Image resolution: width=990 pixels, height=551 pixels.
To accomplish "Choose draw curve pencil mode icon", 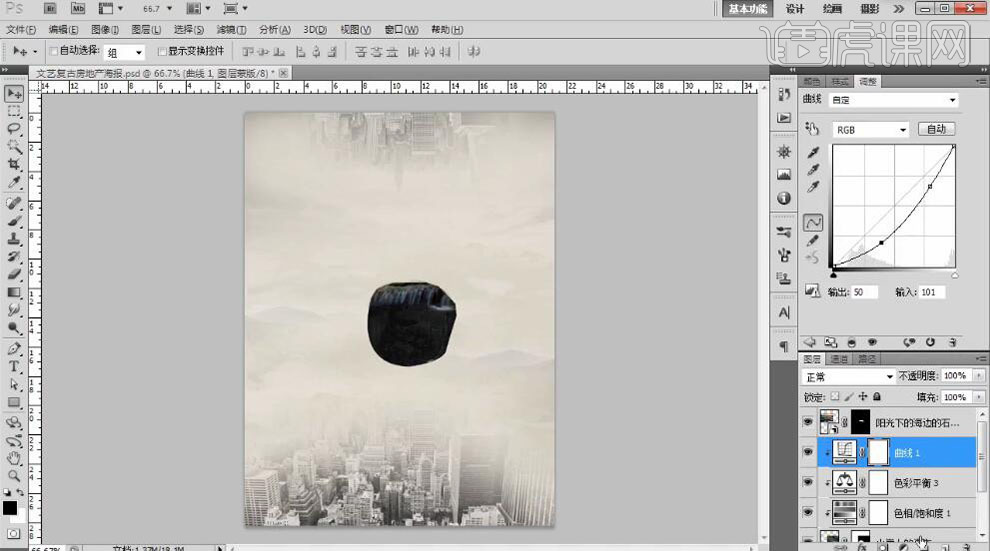I will [x=813, y=240].
